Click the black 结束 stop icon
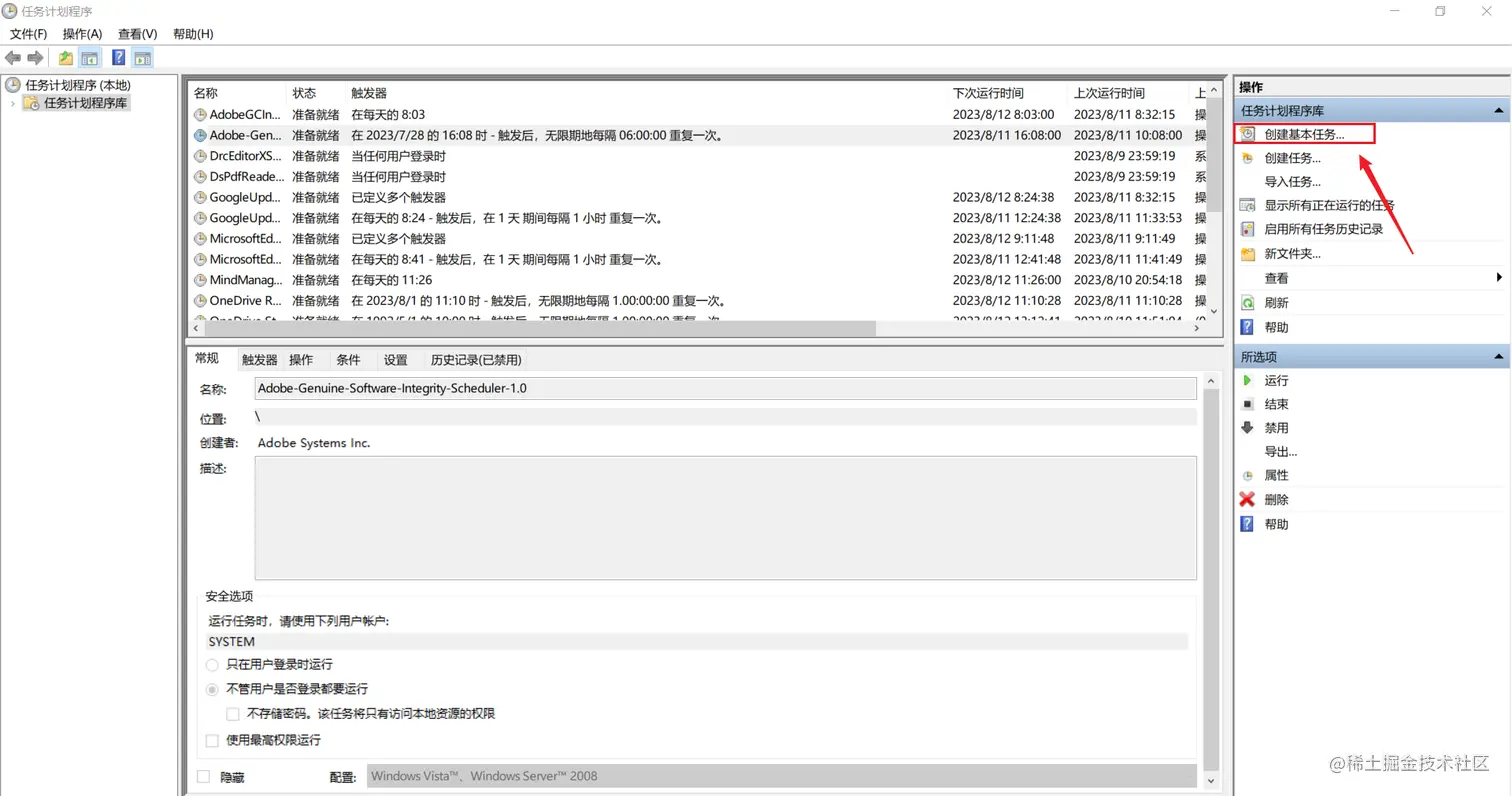This screenshot has width=1512, height=796. pos(1247,404)
